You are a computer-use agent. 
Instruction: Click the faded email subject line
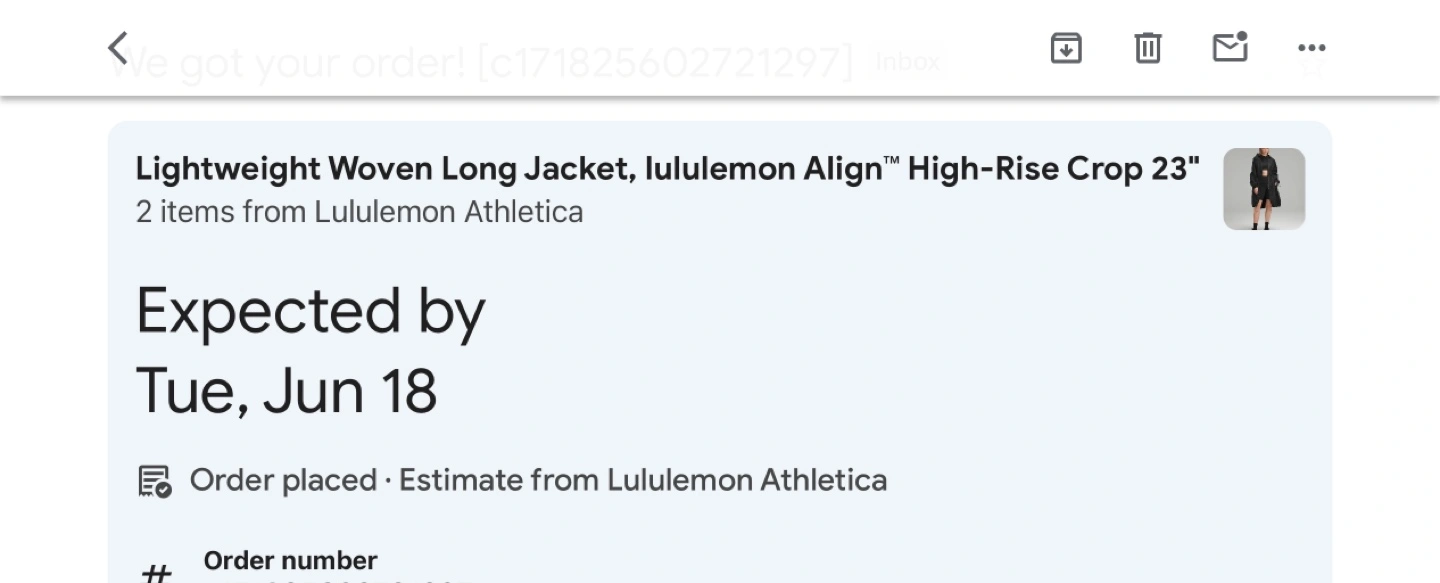click(x=485, y=63)
